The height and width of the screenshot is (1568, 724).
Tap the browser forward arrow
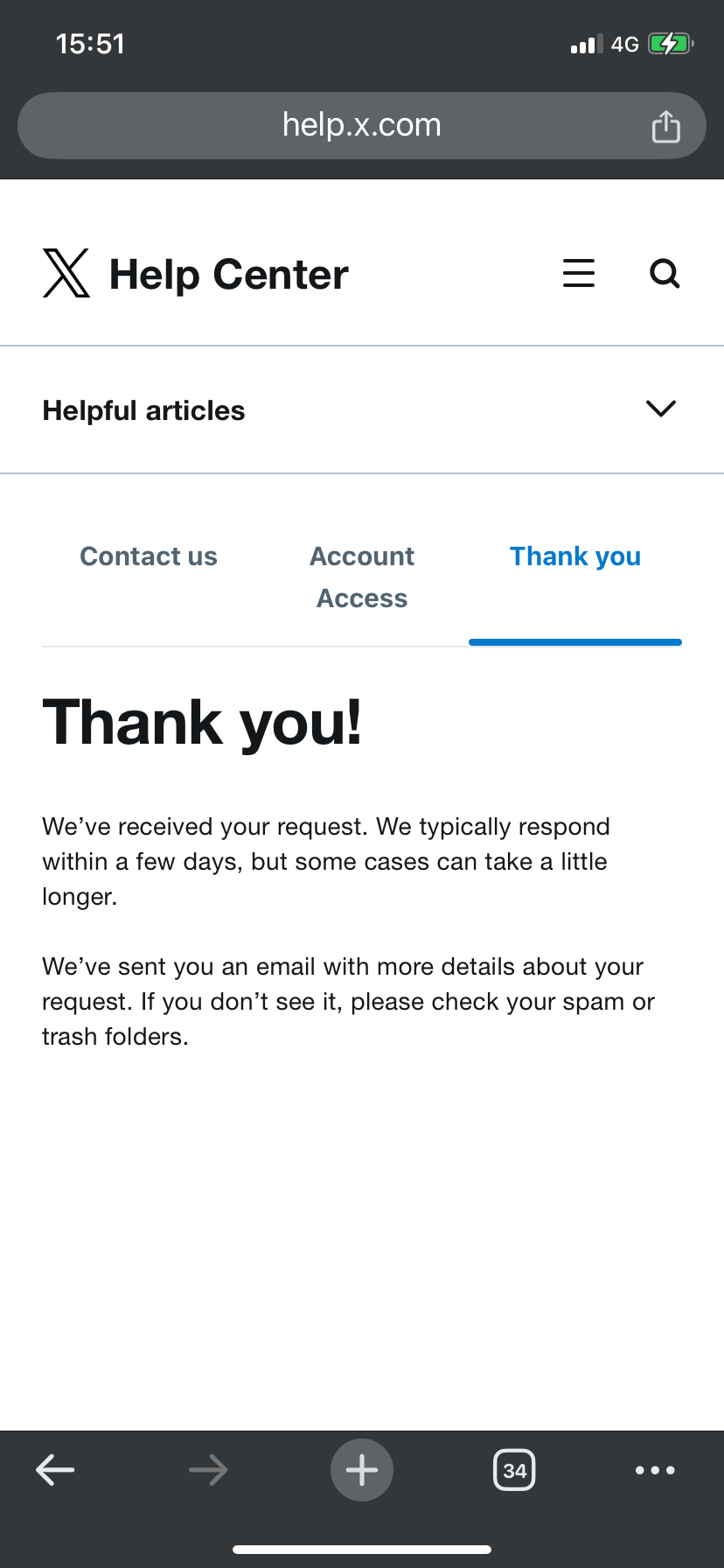pyautogui.click(x=208, y=1470)
